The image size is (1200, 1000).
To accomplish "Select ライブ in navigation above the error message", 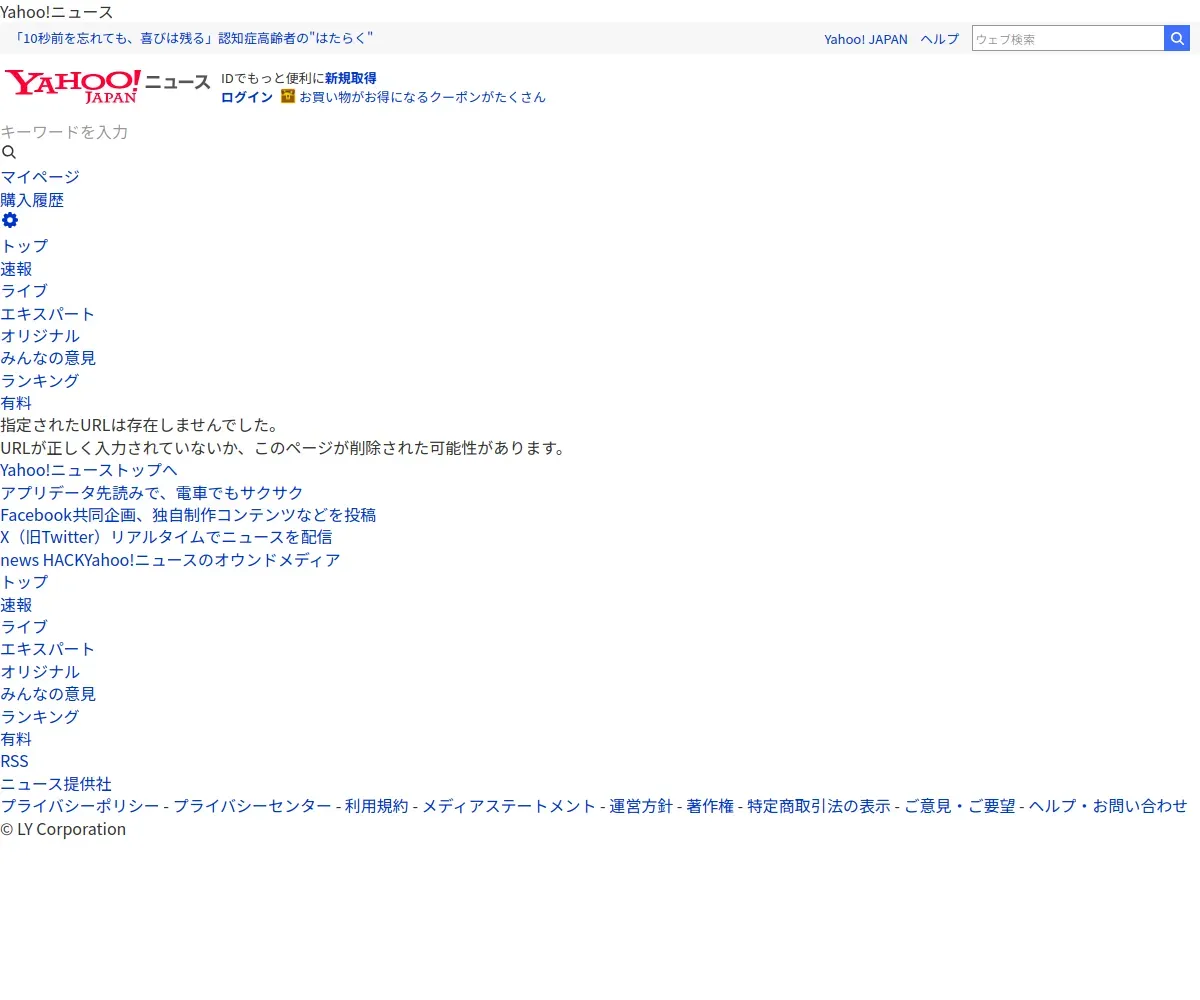I will pyautogui.click(x=24, y=291).
